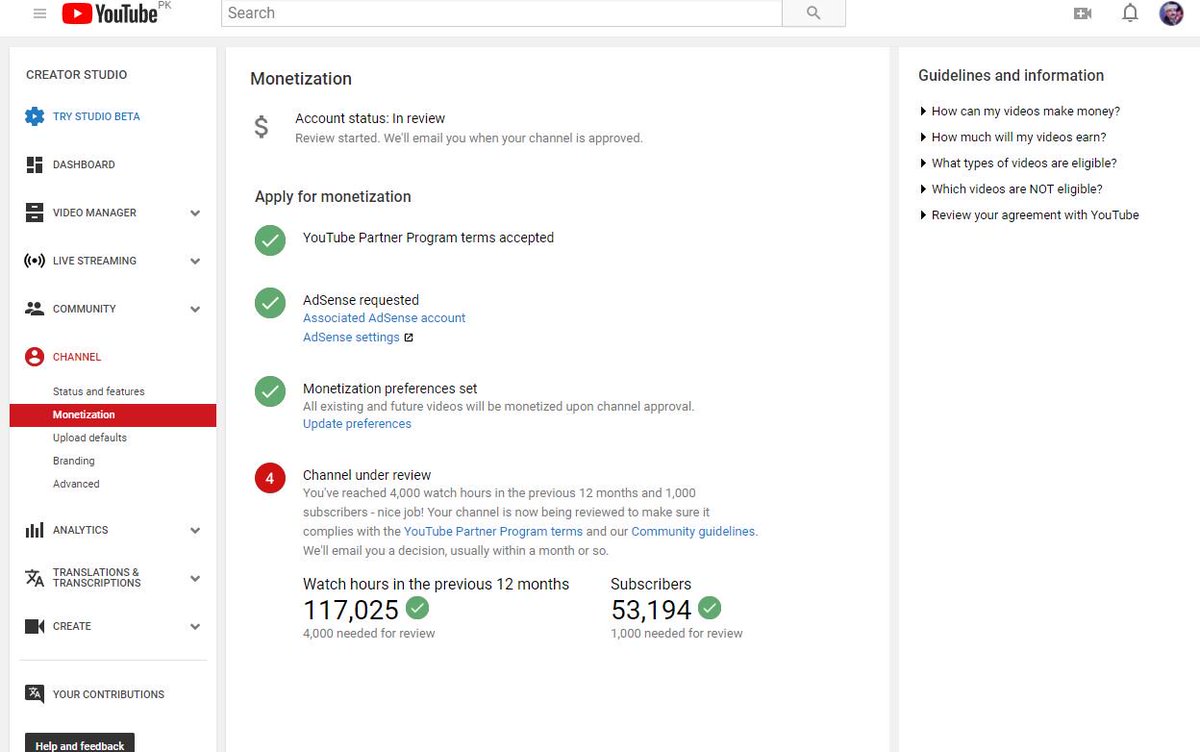This screenshot has height=752, width=1200.
Task: Click green checkmark beside Partner Program terms accepted
Action: tap(270, 240)
